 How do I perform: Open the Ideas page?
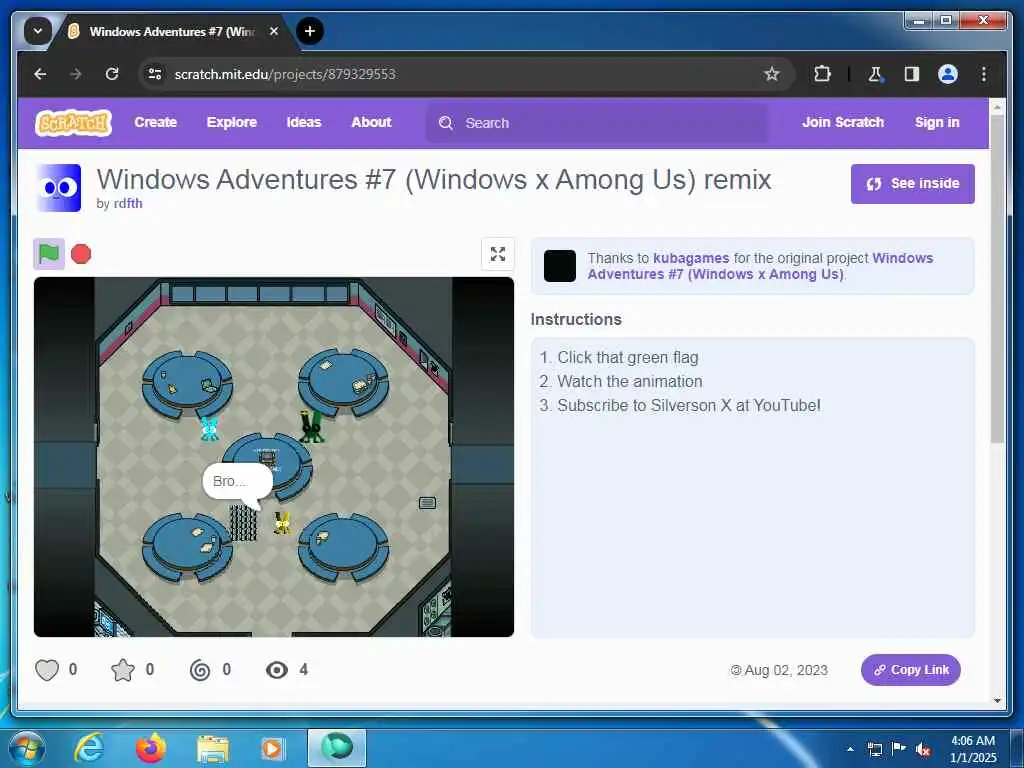(x=304, y=122)
